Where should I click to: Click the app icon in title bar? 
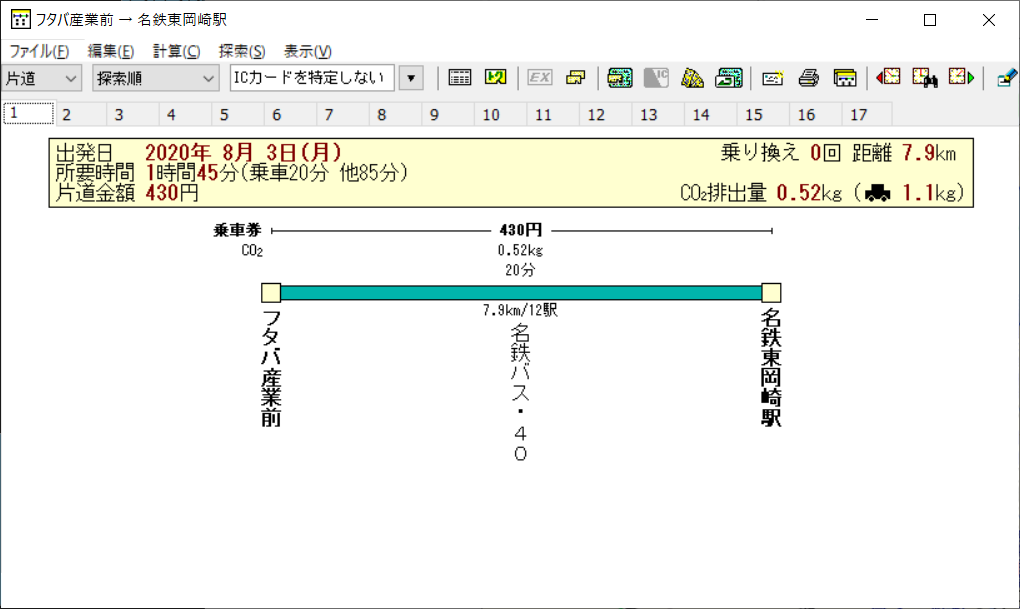tap(20, 20)
